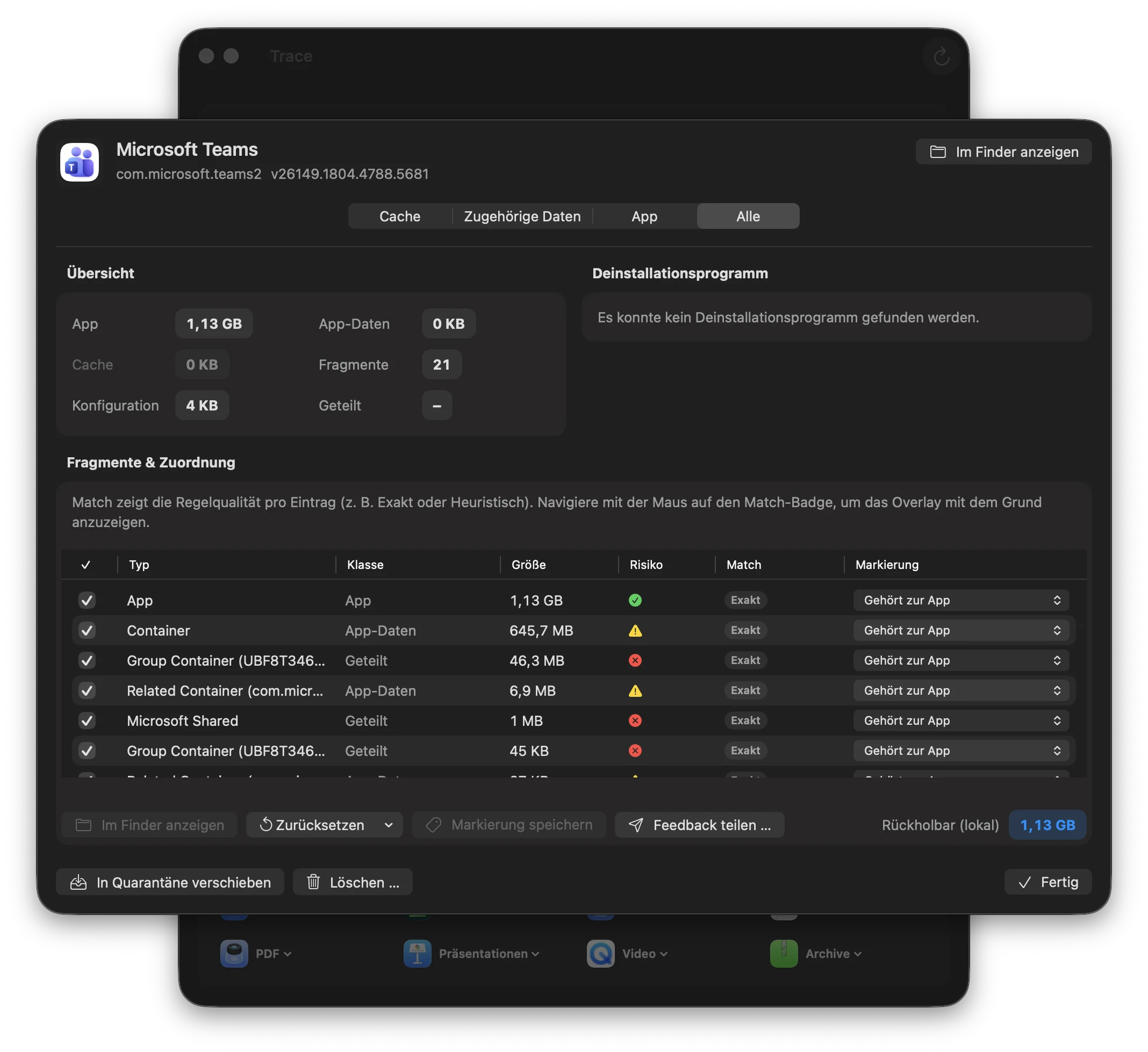The width and height of the screenshot is (1148, 1052).
Task: Open Markierung dropdown in App row
Action: click(x=961, y=600)
